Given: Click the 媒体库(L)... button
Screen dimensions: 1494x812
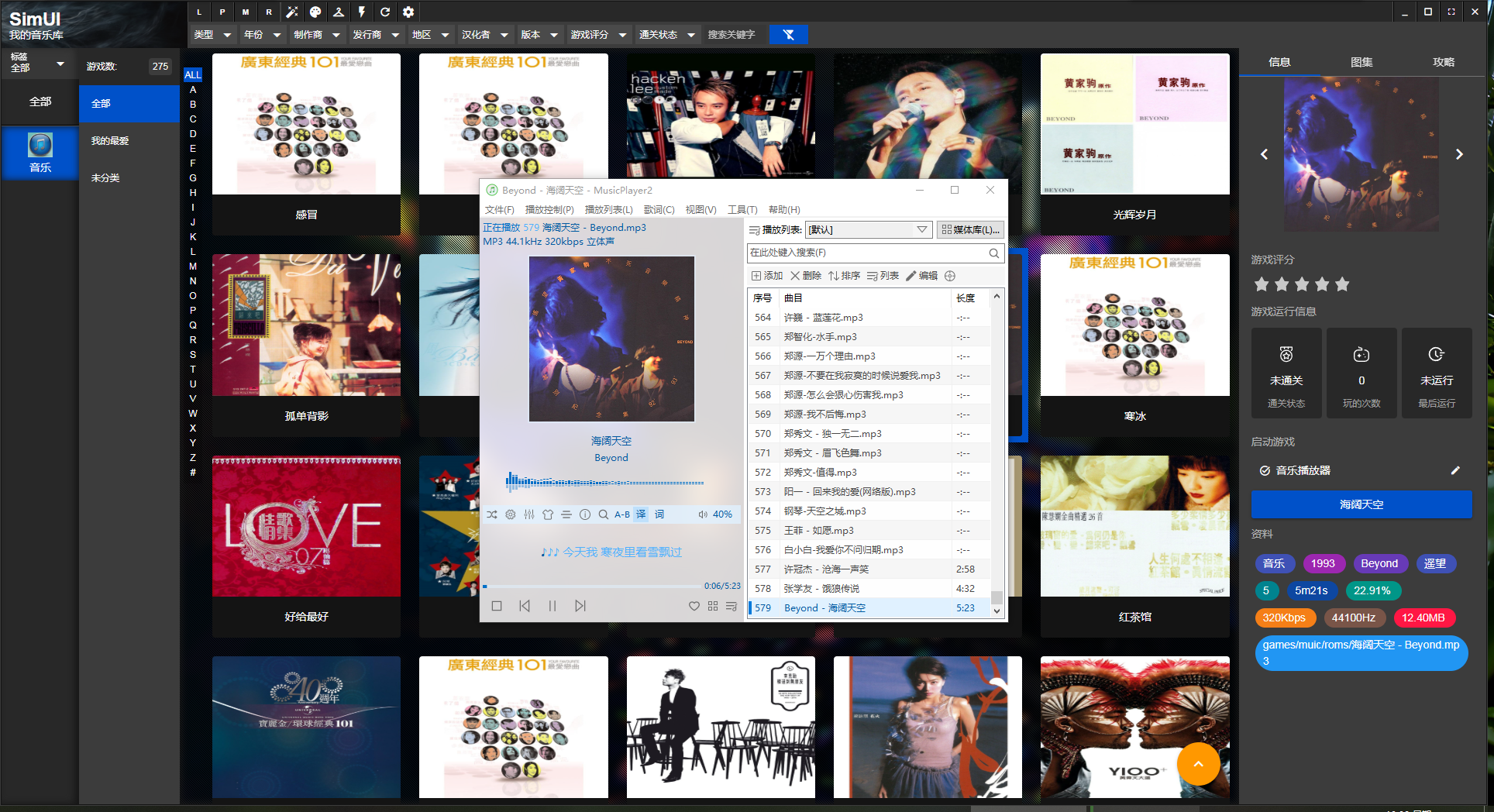Looking at the screenshot, I should (x=970, y=230).
